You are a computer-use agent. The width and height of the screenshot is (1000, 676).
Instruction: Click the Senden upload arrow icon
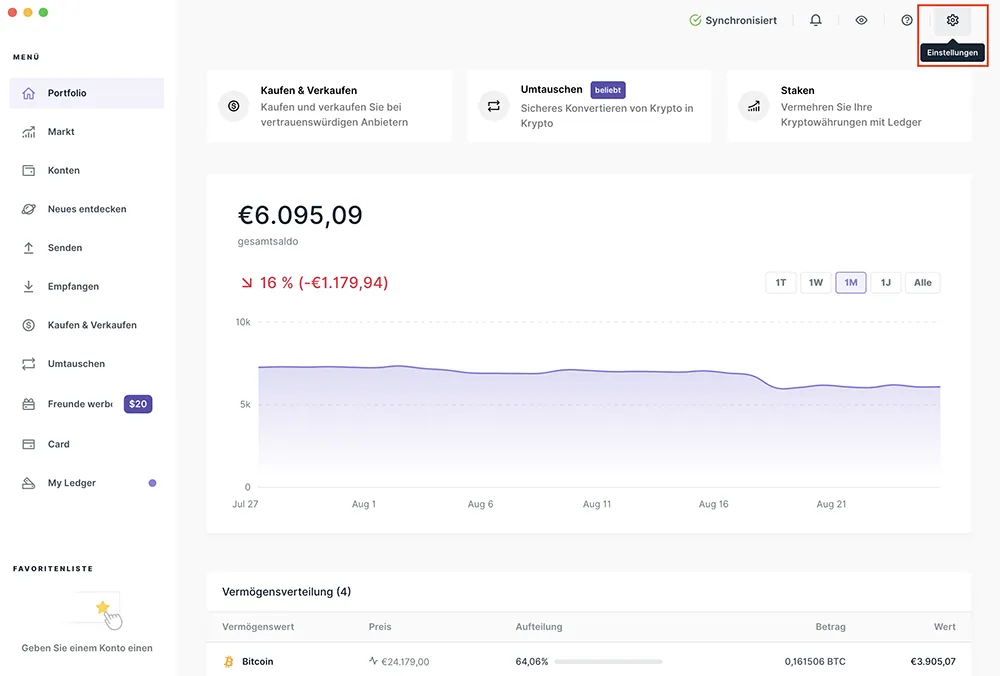(x=29, y=248)
